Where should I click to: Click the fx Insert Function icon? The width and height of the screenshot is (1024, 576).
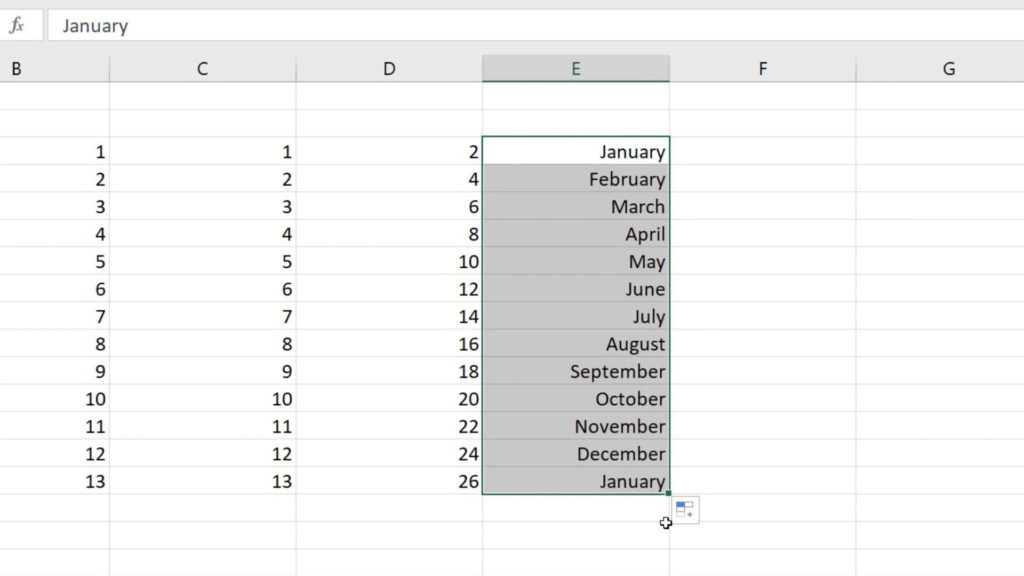pos(17,25)
